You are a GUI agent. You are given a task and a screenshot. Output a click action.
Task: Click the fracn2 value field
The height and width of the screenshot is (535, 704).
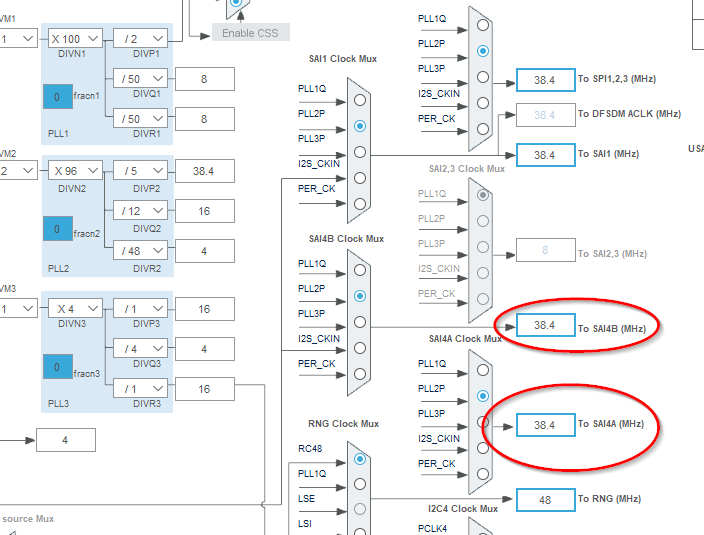click(x=58, y=229)
